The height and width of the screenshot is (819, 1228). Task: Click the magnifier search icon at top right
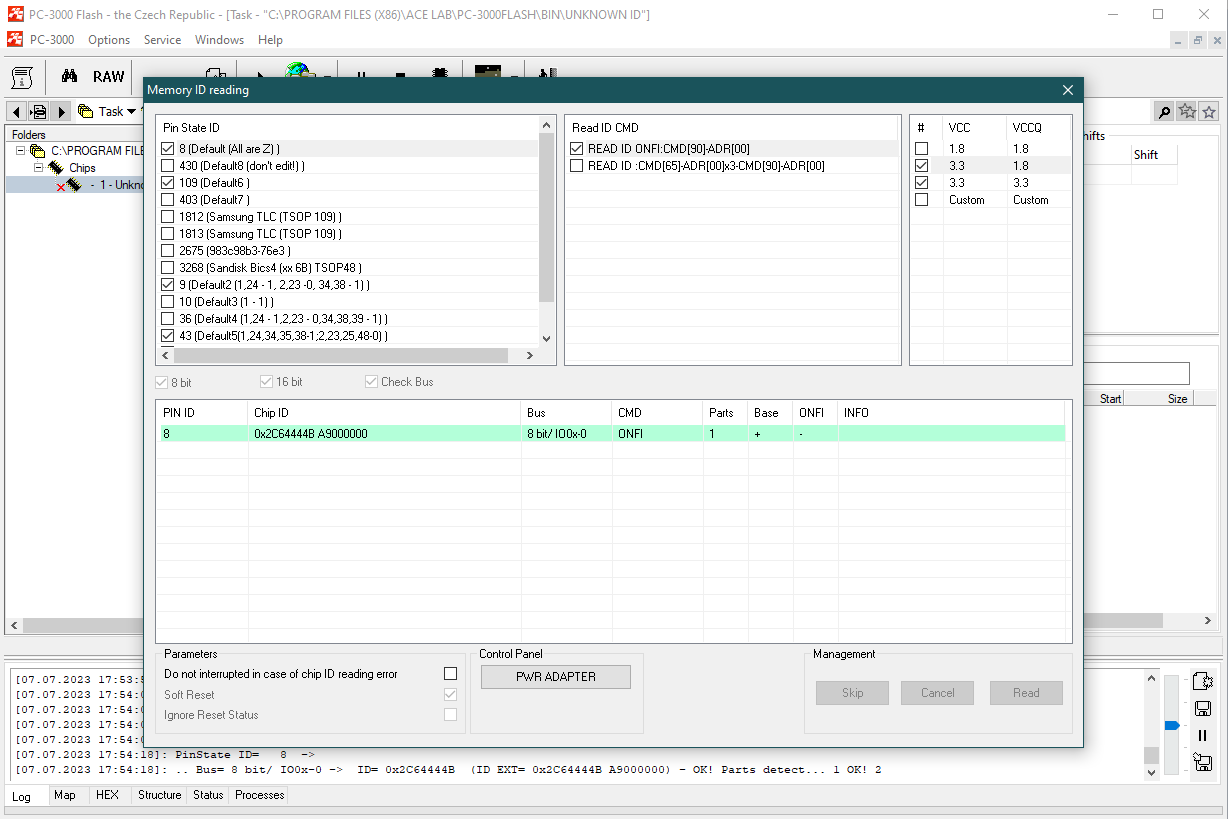pyautogui.click(x=1164, y=112)
